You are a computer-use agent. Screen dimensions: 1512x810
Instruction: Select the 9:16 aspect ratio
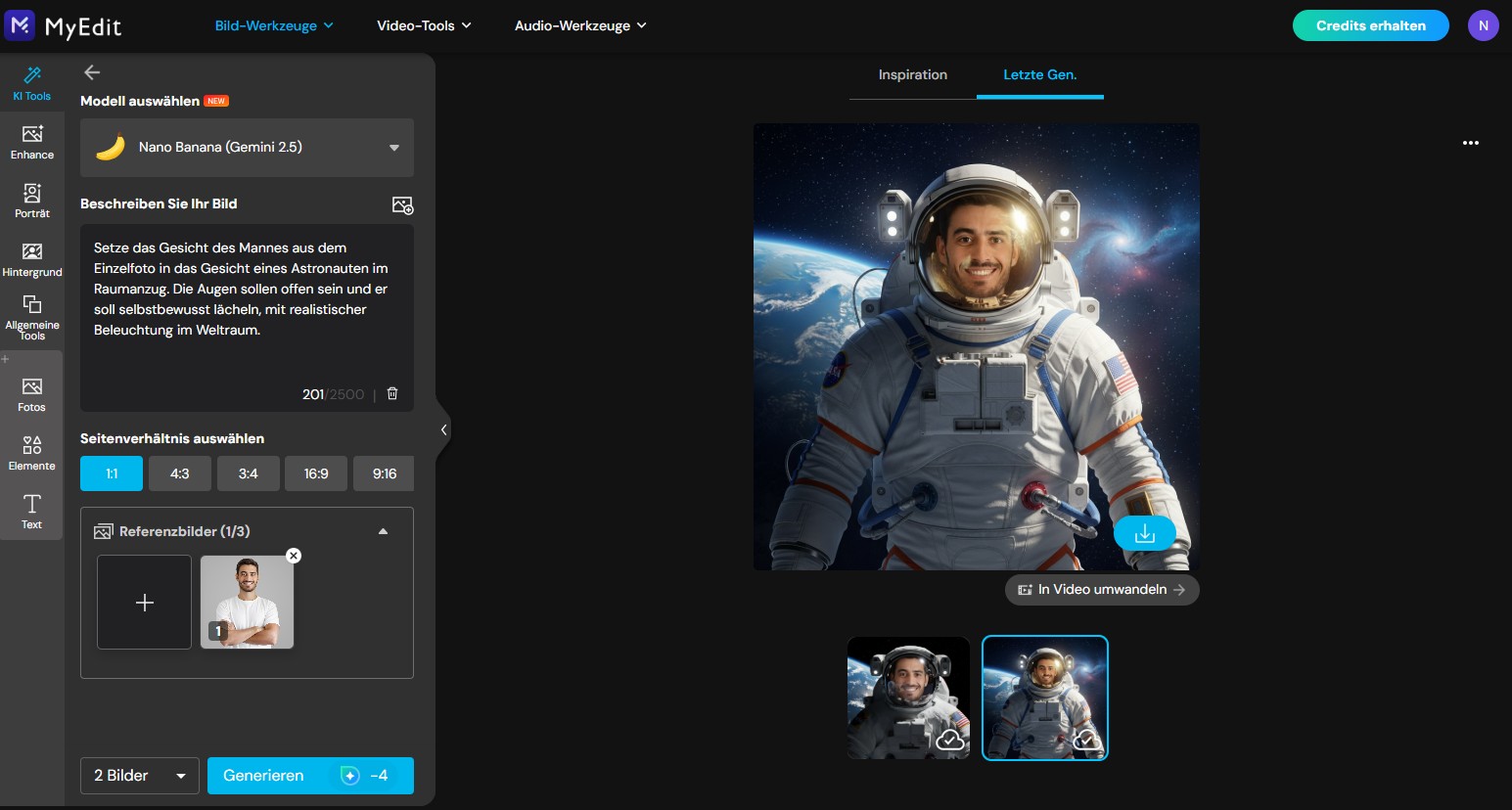pyautogui.click(x=384, y=472)
